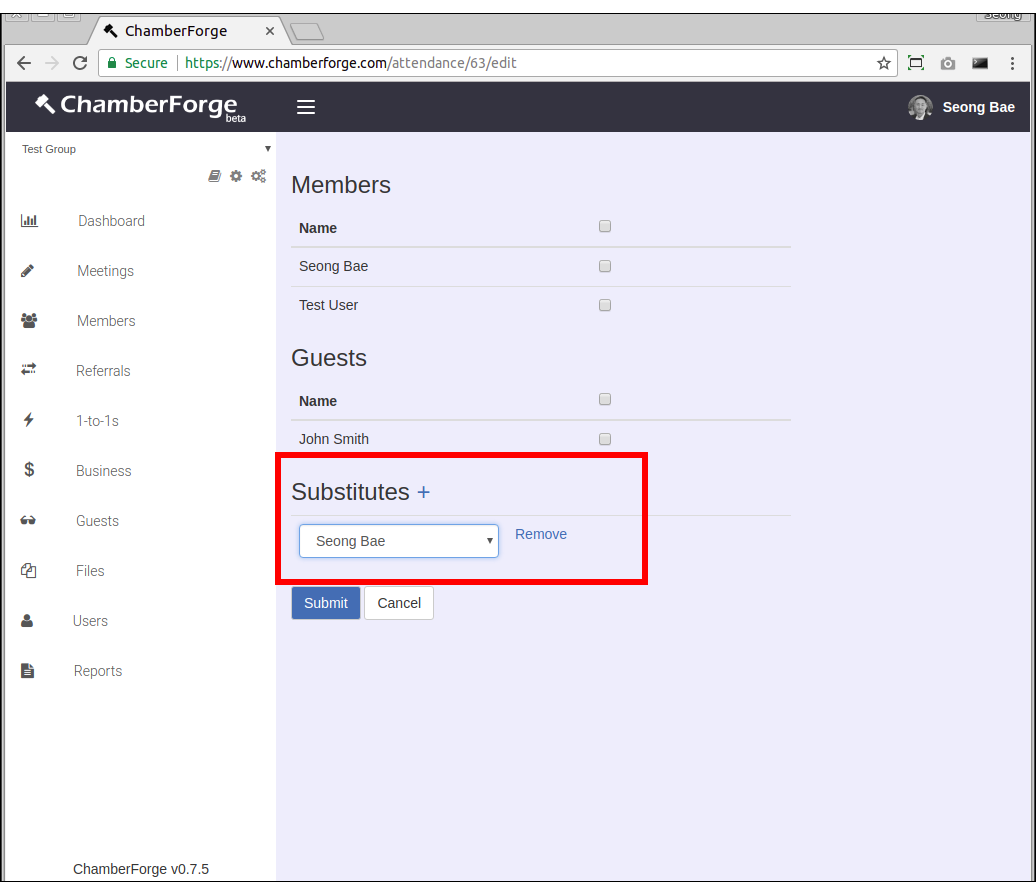This screenshot has height=895, width=1036.
Task: Toggle John Smith guest checkbox
Action: coord(605,439)
